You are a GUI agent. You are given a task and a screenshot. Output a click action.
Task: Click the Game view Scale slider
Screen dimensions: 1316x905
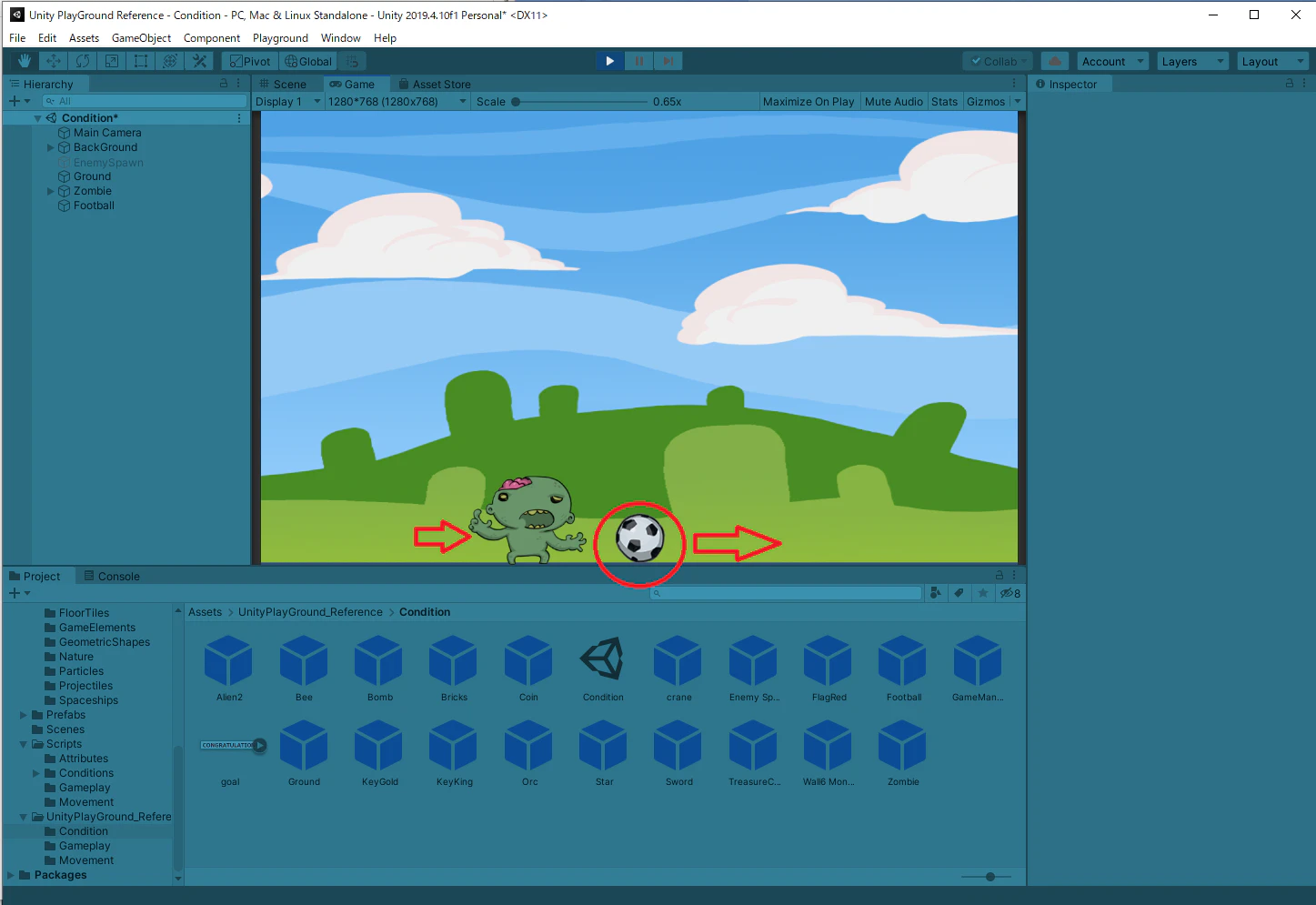point(579,102)
